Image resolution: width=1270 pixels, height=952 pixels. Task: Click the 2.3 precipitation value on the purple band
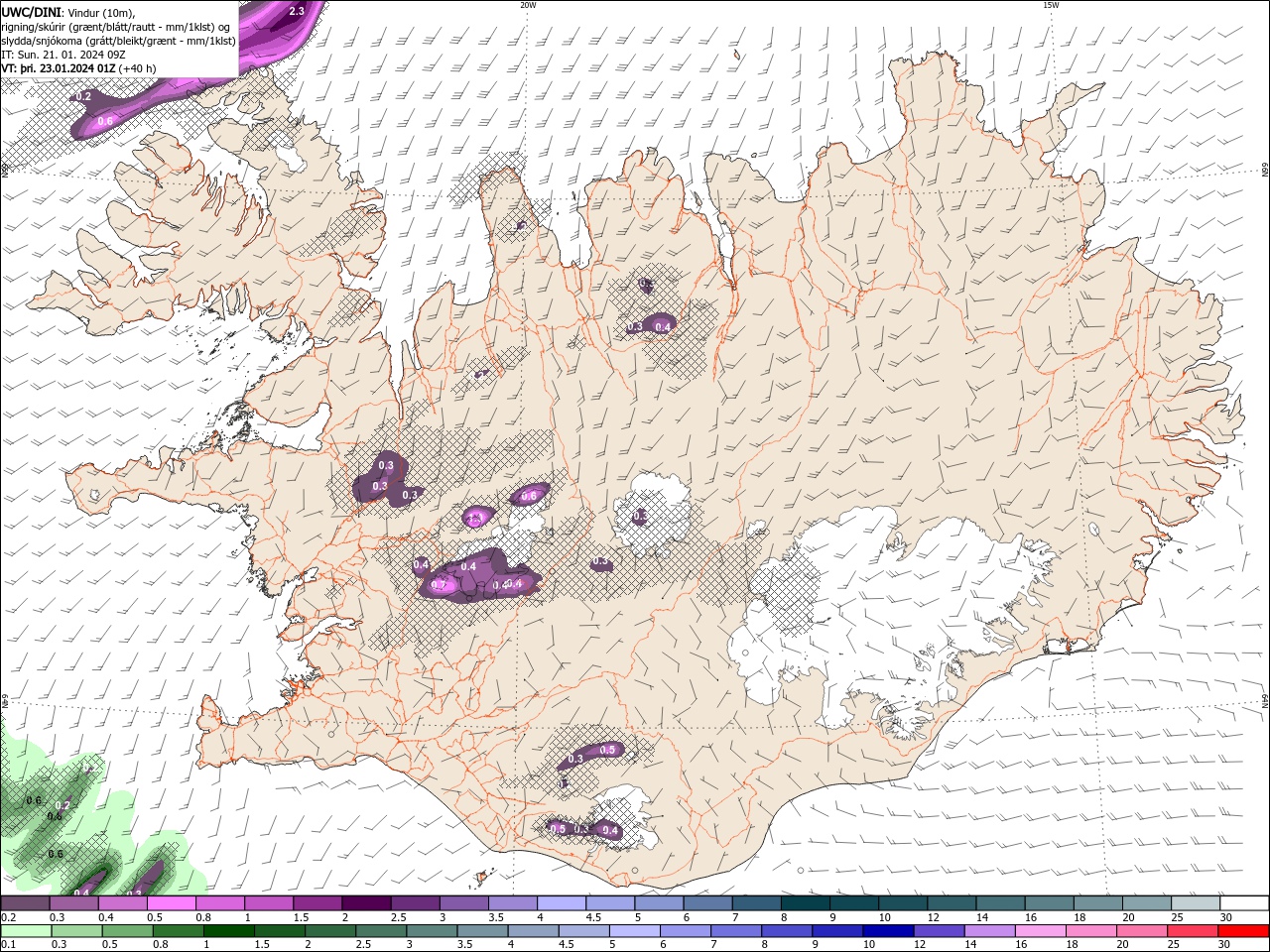click(x=296, y=12)
